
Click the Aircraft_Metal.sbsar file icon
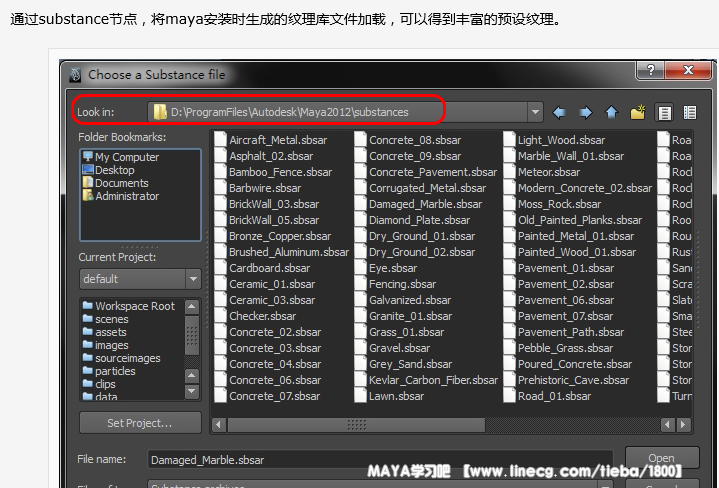pos(221,140)
